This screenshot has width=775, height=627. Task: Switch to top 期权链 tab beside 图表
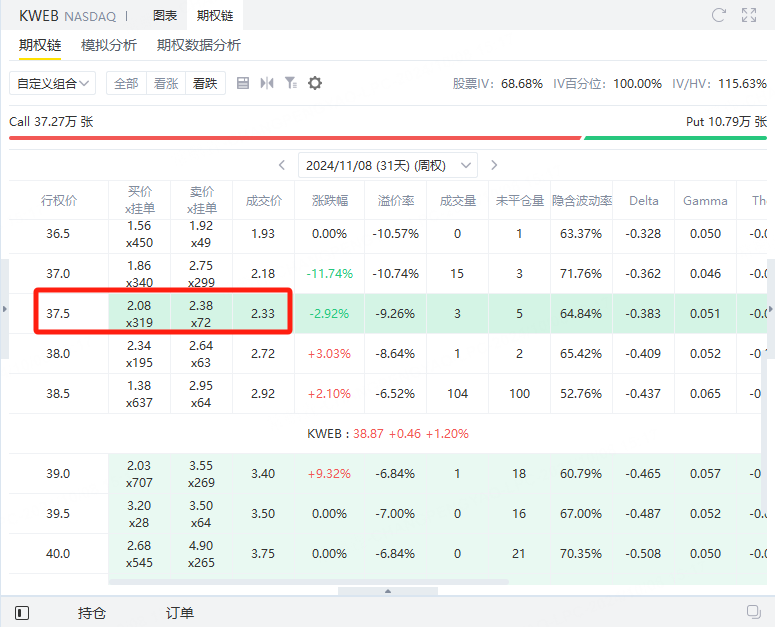[215, 16]
